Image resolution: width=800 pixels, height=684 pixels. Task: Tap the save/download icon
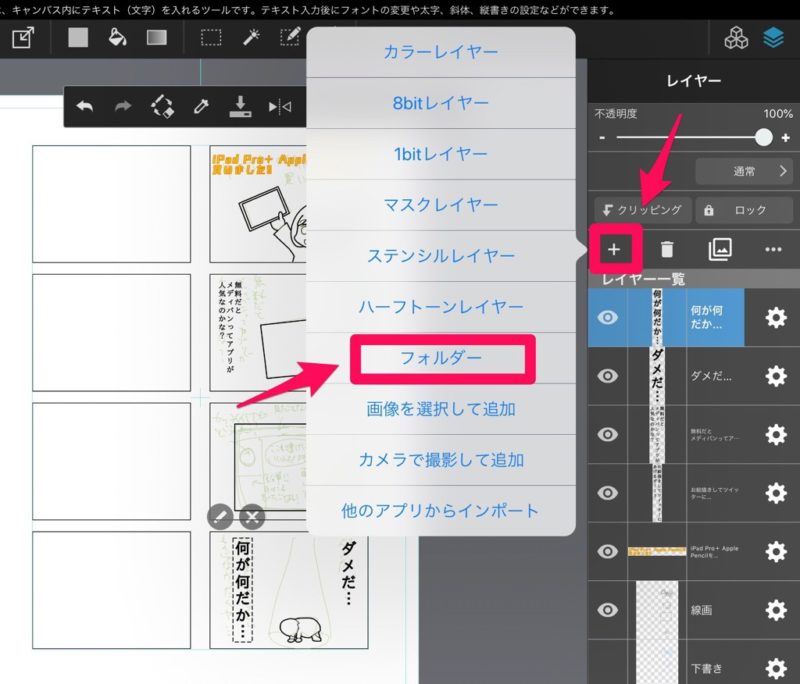pos(240,107)
